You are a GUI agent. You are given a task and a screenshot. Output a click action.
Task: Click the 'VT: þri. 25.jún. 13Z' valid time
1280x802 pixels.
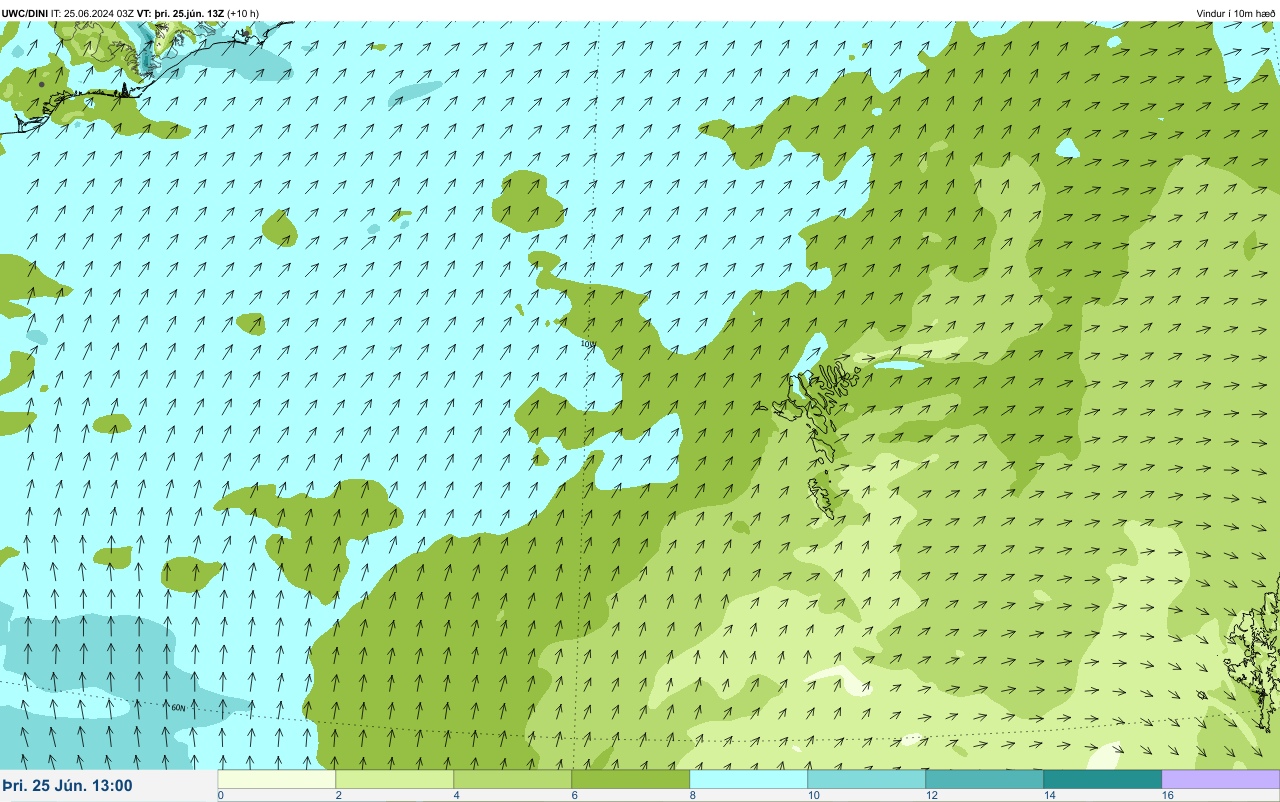(x=180, y=13)
